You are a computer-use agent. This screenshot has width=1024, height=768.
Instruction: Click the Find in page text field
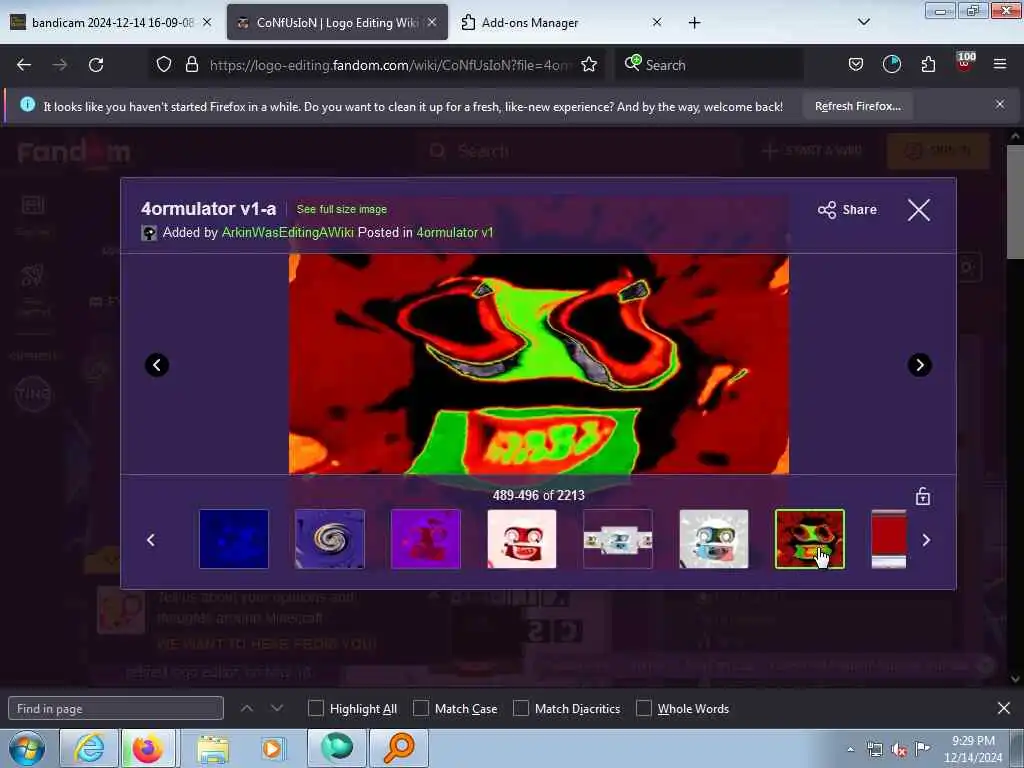(x=116, y=709)
